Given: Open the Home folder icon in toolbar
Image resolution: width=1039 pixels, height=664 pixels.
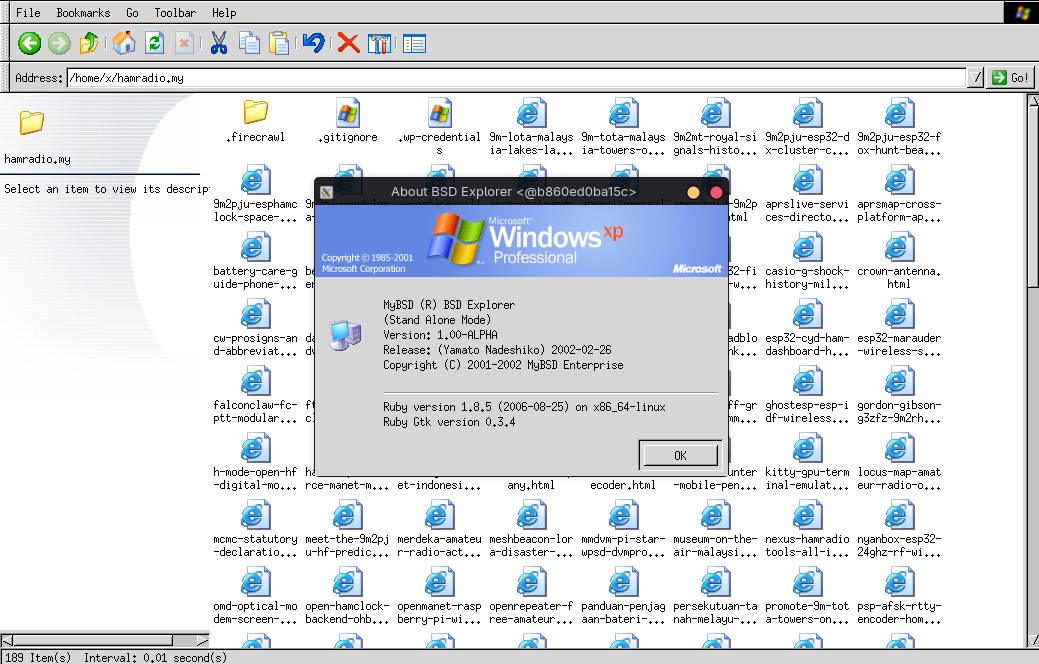Looking at the screenshot, I should tap(124, 44).
